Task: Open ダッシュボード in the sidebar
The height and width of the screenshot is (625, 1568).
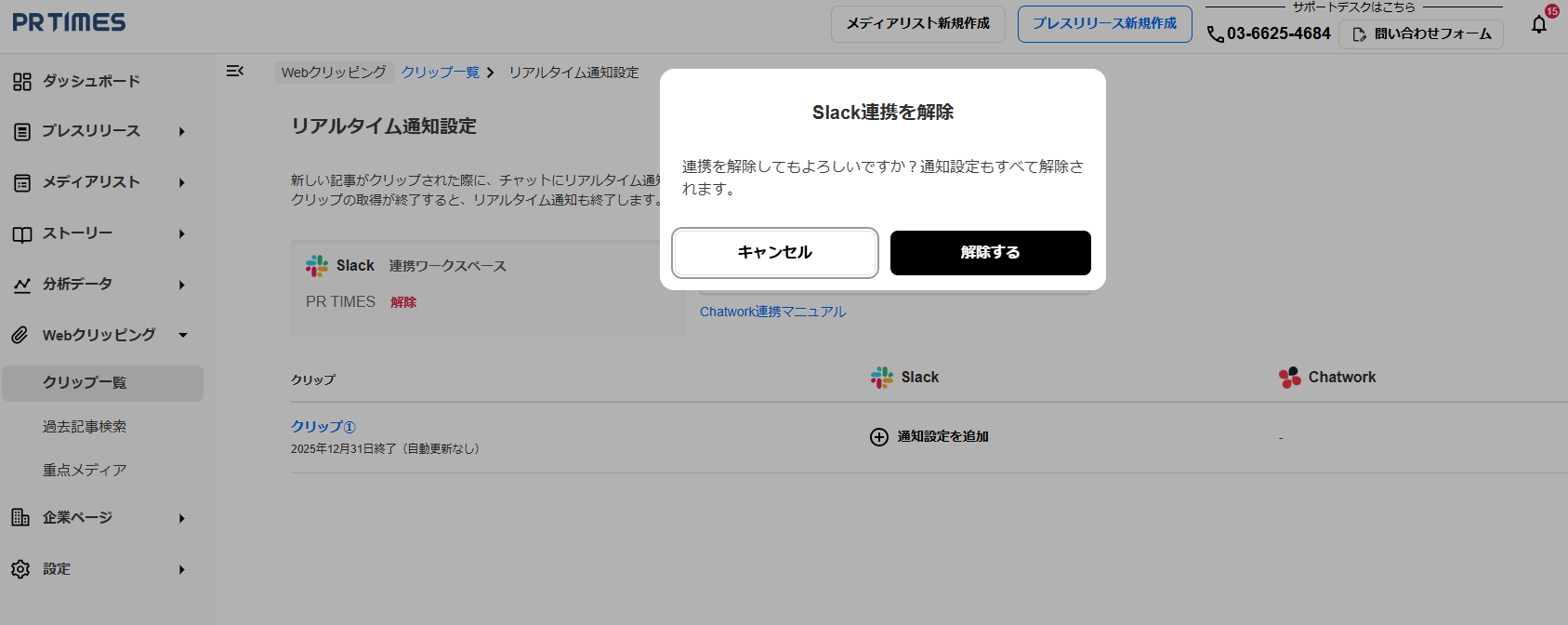Action: click(91, 82)
